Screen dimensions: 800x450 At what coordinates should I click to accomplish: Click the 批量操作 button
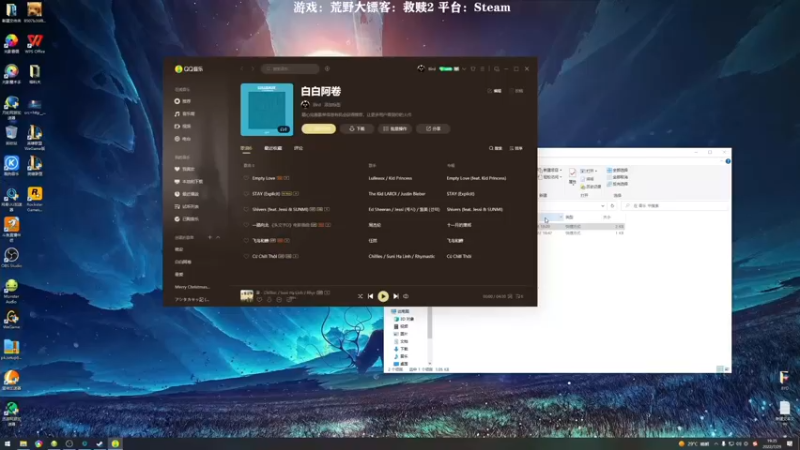click(x=395, y=129)
